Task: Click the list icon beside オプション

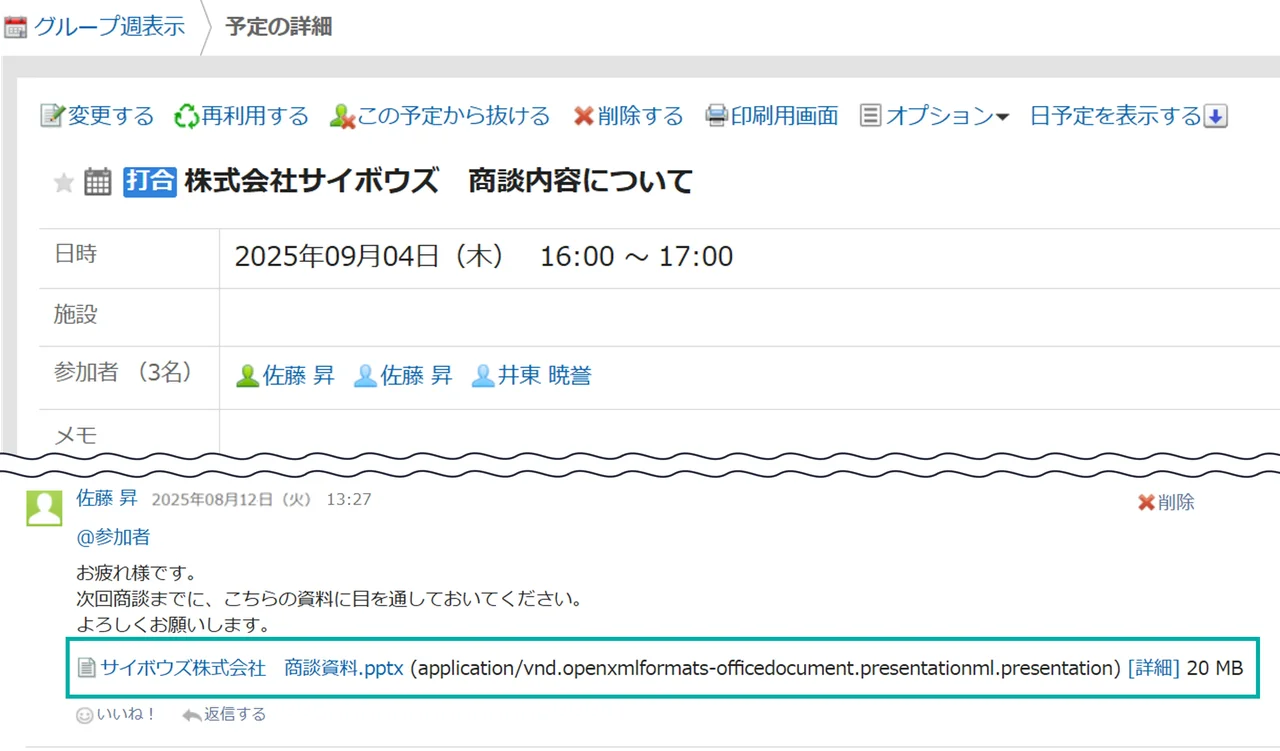Action: (x=871, y=116)
